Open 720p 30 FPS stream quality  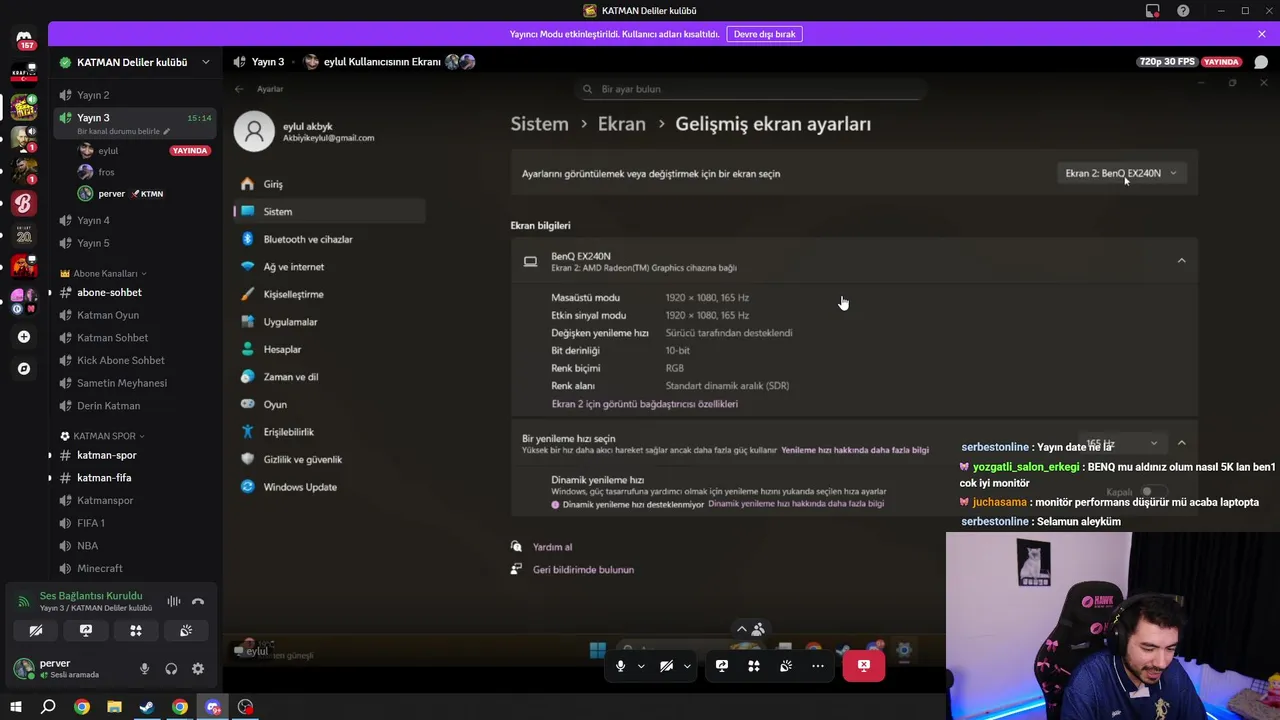[x=1166, y=62]
